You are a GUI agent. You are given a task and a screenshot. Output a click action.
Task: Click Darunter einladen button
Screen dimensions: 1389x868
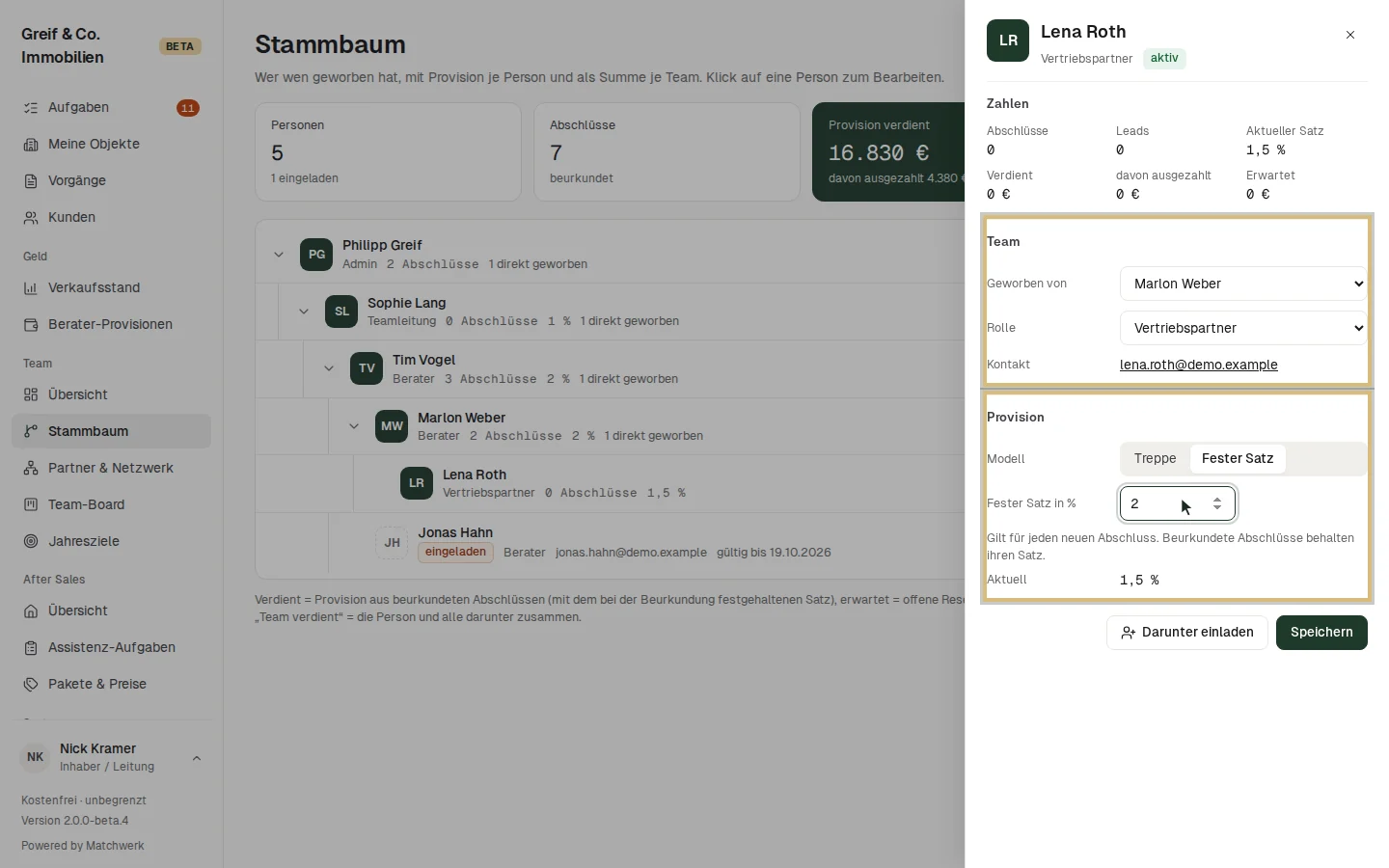pyautogui.click(x=1187, y=633)
